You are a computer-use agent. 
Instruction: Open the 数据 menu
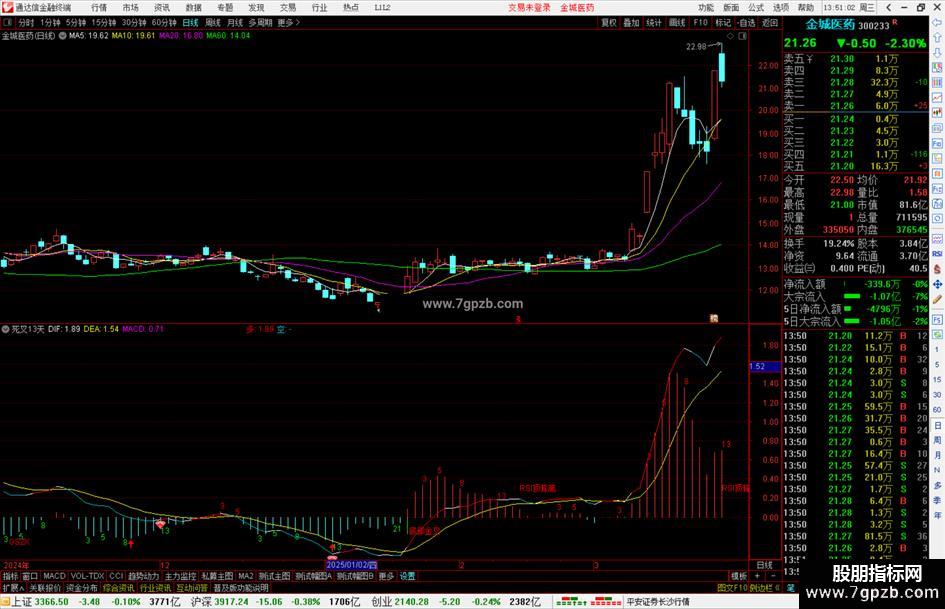coord(193,8)
